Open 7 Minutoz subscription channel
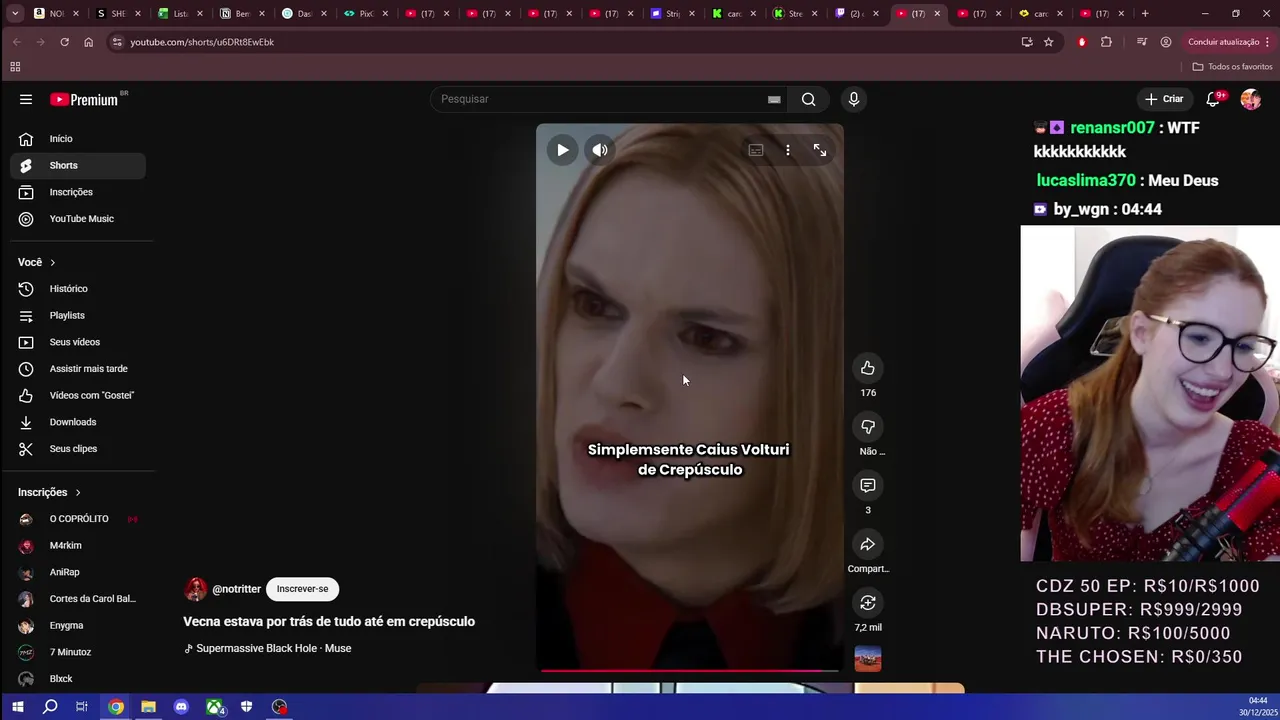The width and height of the screenshot is (1280, 720). point(78,652)
